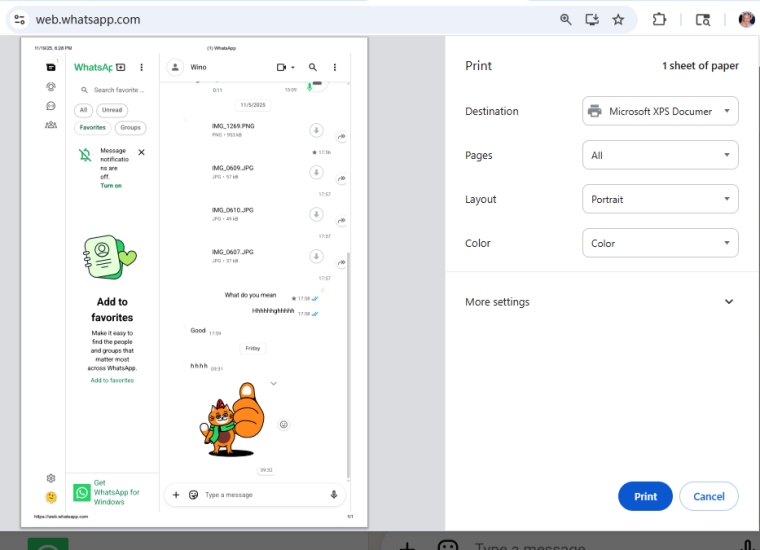This screenshot has width=760, height=550.
Task: Open the Color mode dropdown
Action: tap(660, 243)
